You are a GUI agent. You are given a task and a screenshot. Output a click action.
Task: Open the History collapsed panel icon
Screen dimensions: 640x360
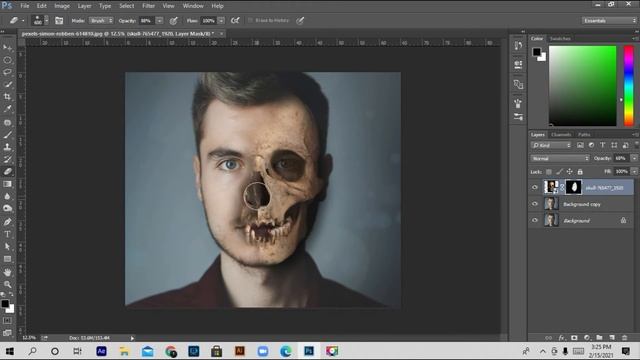(x=518, y=46)
